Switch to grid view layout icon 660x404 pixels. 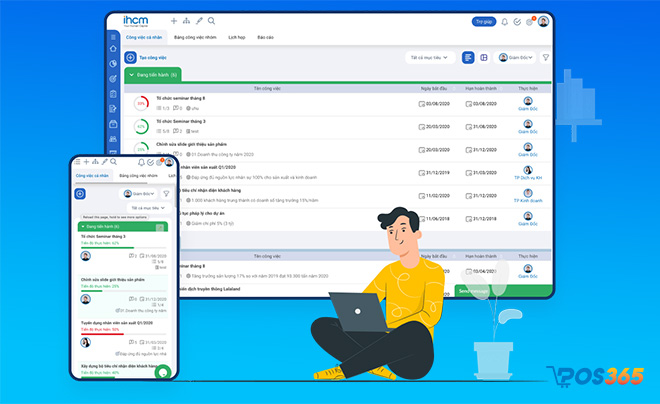483,58
